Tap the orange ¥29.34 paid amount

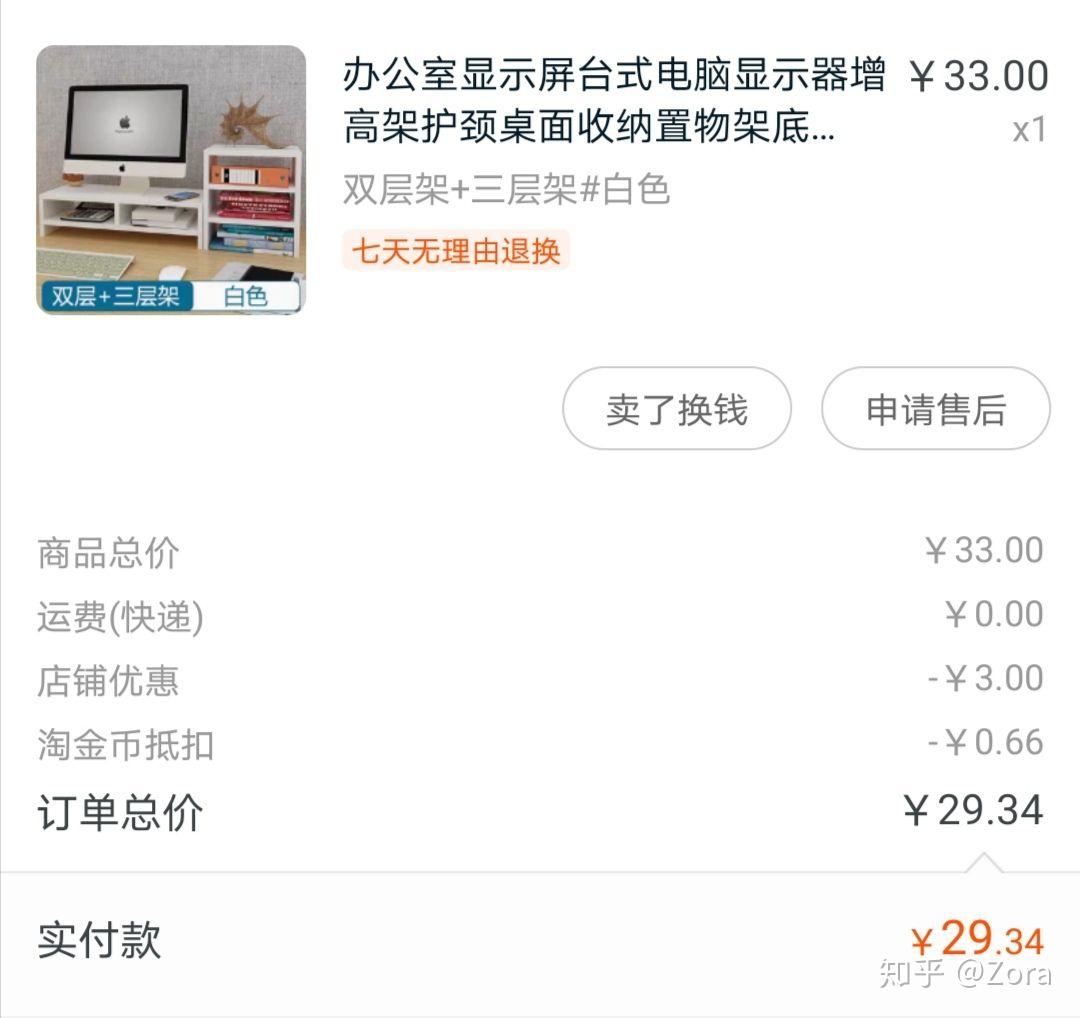(977, 938)
